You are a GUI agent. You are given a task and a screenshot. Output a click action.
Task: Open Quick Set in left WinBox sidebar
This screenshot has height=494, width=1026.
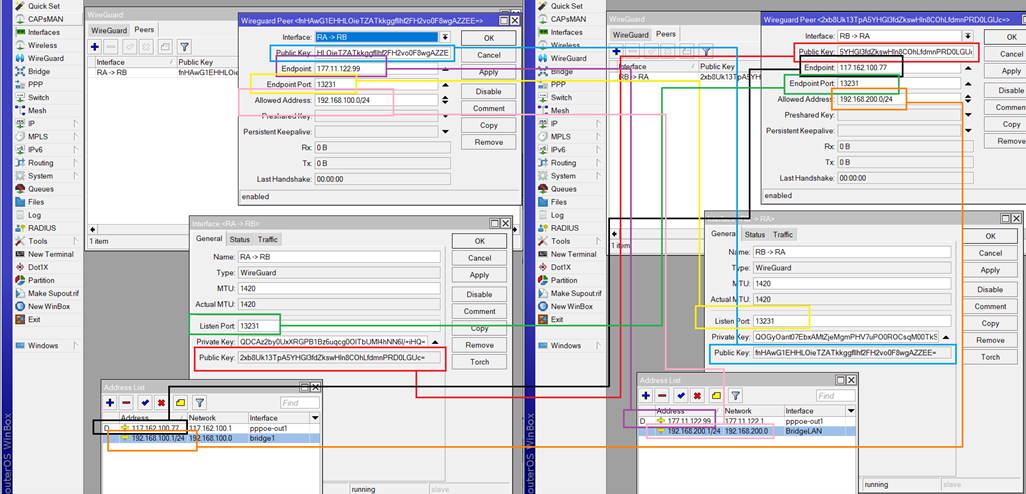(43, 6)
